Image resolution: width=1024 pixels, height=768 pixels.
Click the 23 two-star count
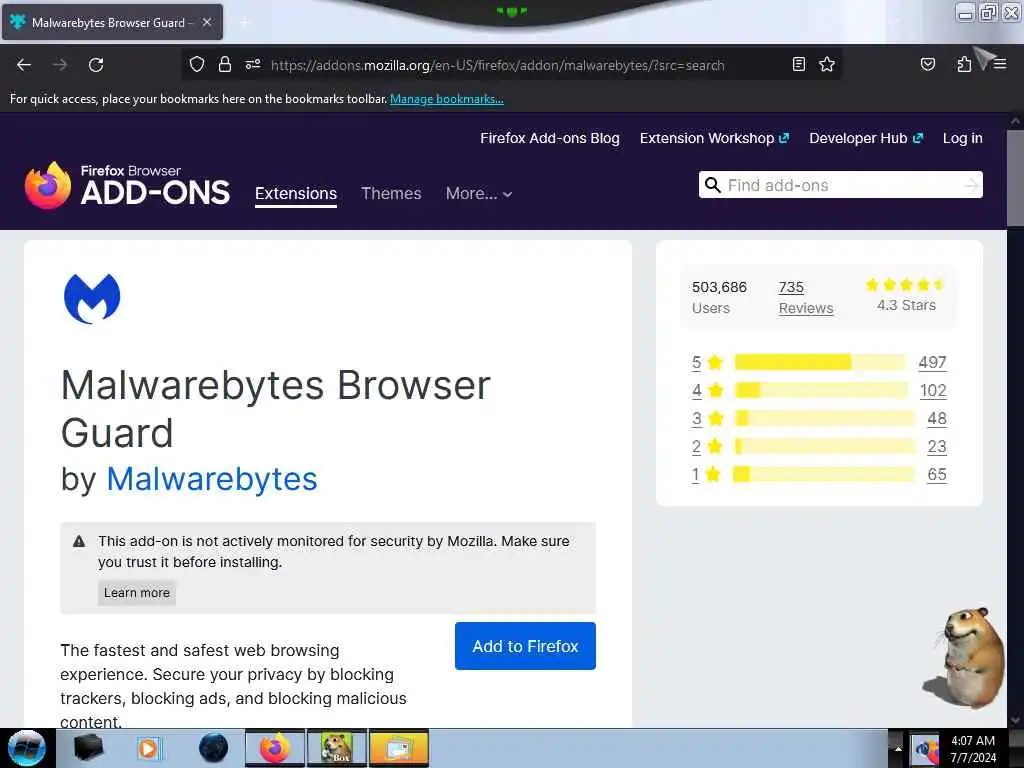(937, 447)
